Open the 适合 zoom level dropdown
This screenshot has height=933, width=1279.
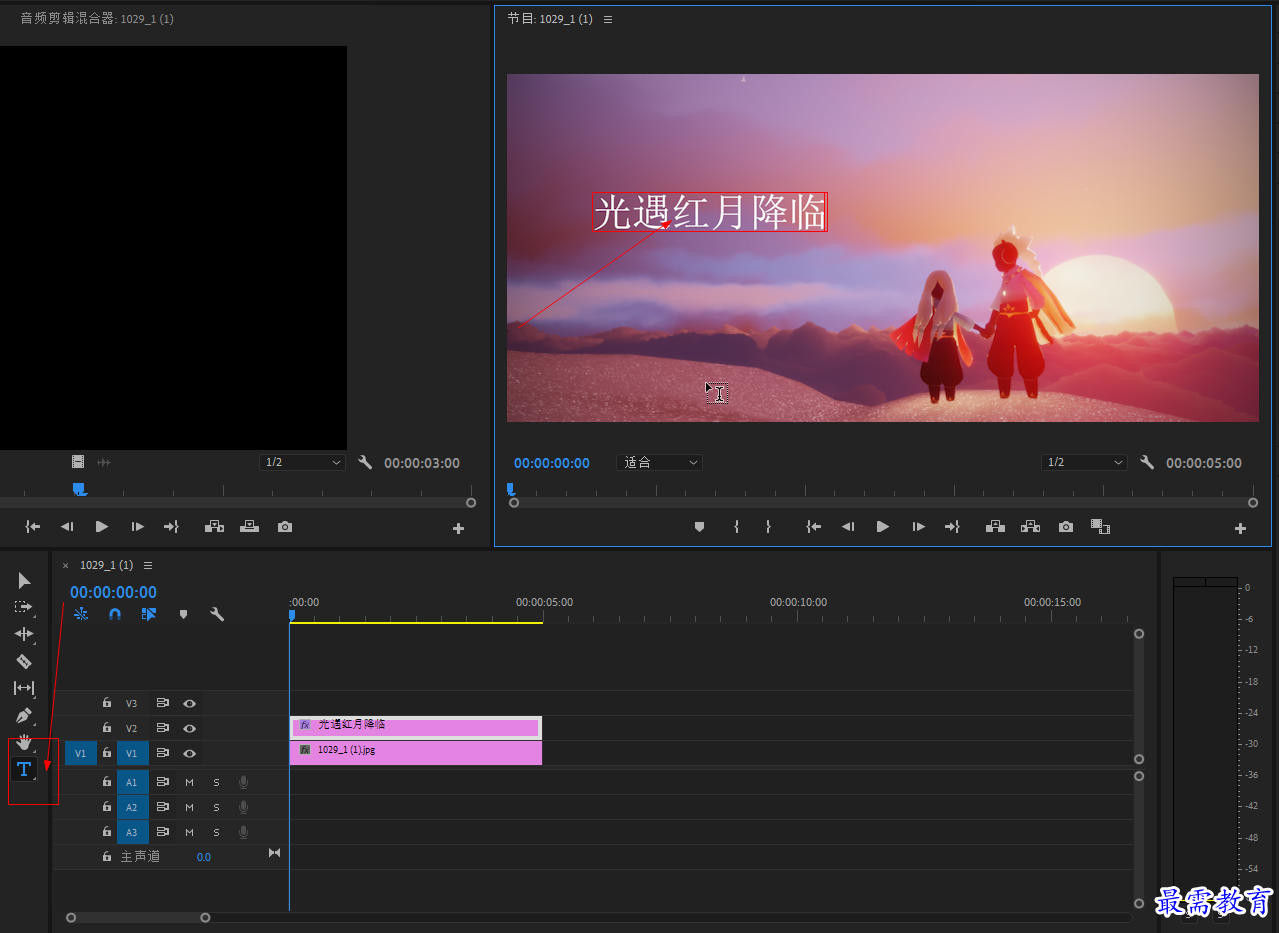(659, 462)
